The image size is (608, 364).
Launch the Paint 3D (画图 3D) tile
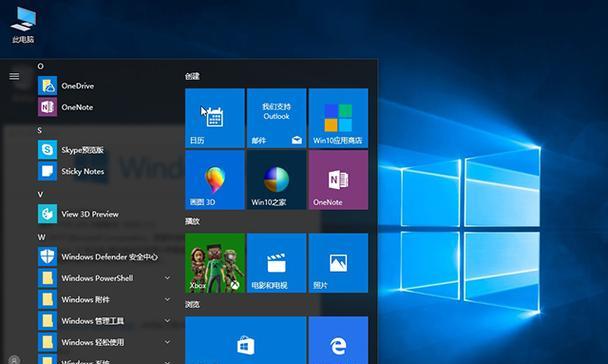click(x=215, y=180)
